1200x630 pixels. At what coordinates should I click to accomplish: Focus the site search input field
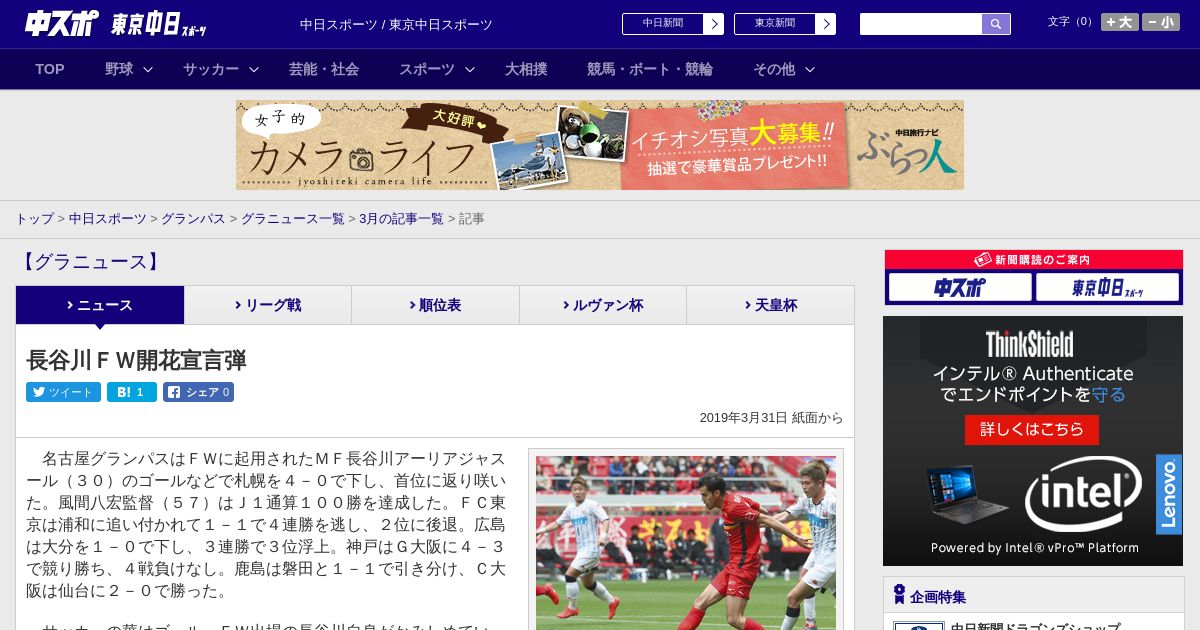coord(921,24)
